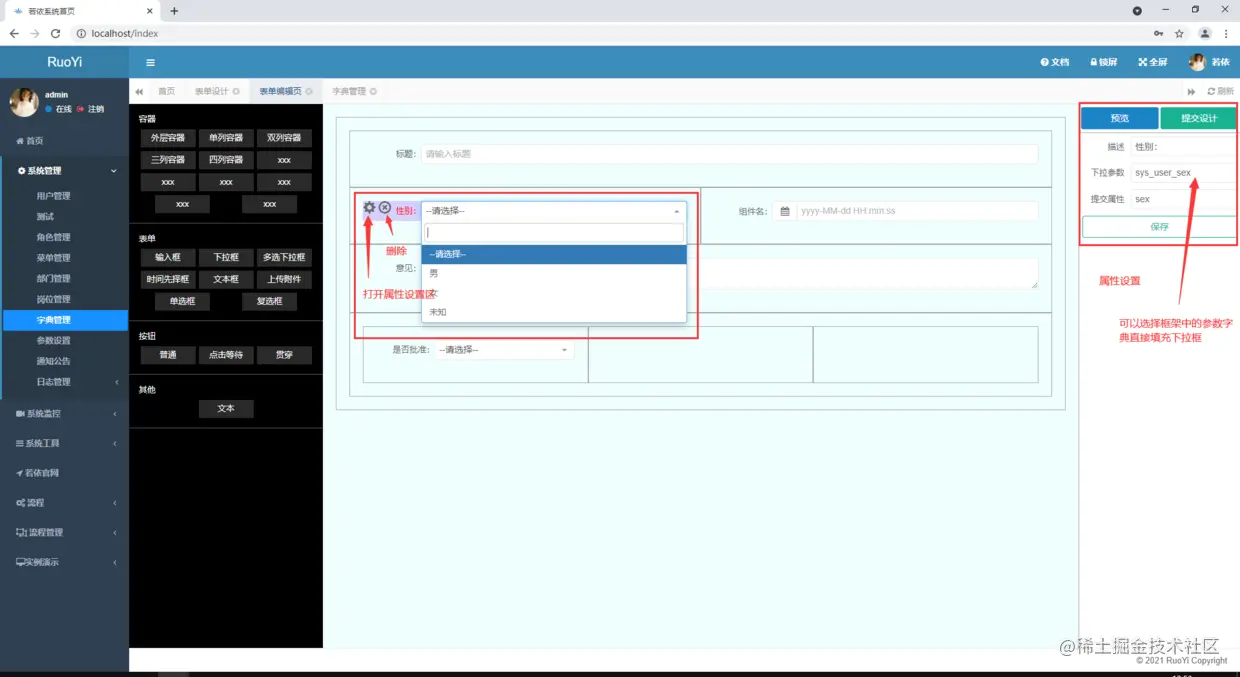Add a 复选框 checkbox component
Screen dimensions: 1240x677
(x=270, y=301)
